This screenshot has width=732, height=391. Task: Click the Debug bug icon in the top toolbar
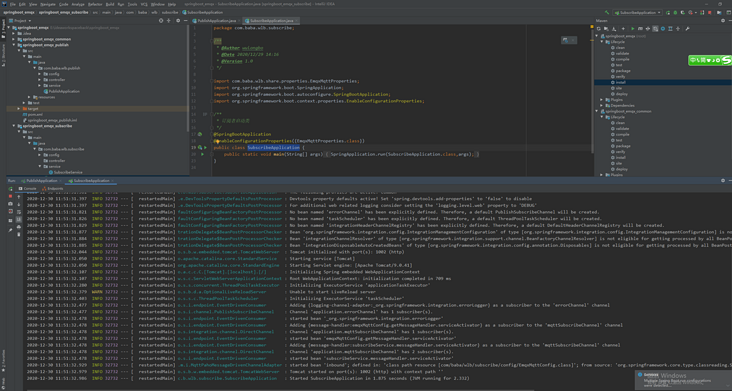675,13
